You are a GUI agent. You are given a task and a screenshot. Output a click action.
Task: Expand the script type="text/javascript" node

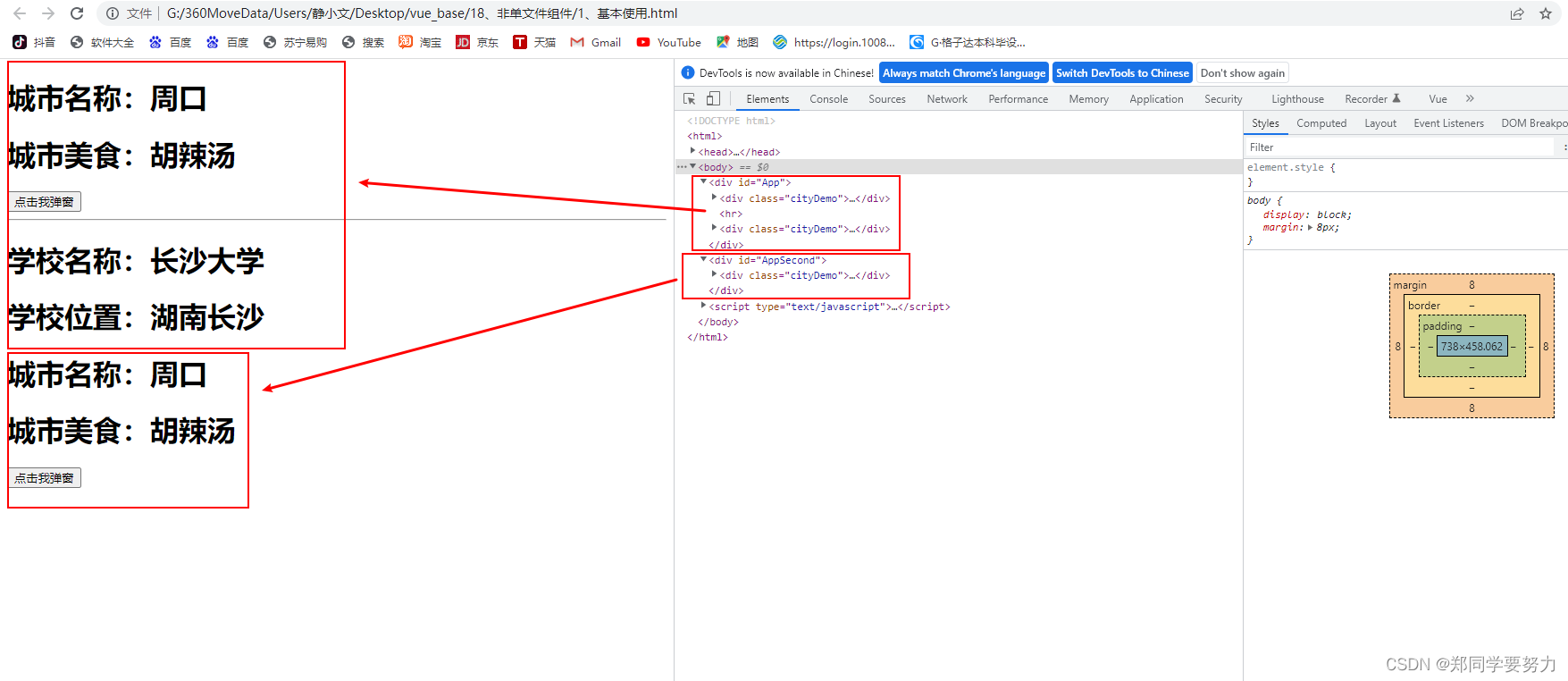tap(704, 306)
